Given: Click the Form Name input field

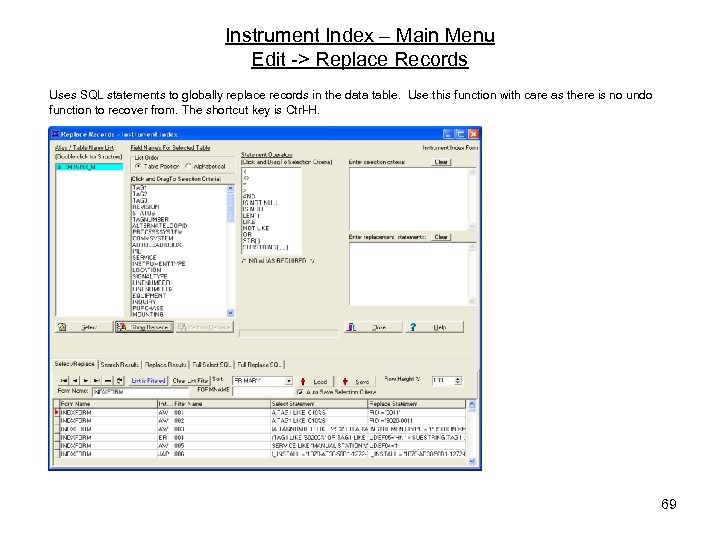Looking at the screenshot, I should (x=140, y=392).
